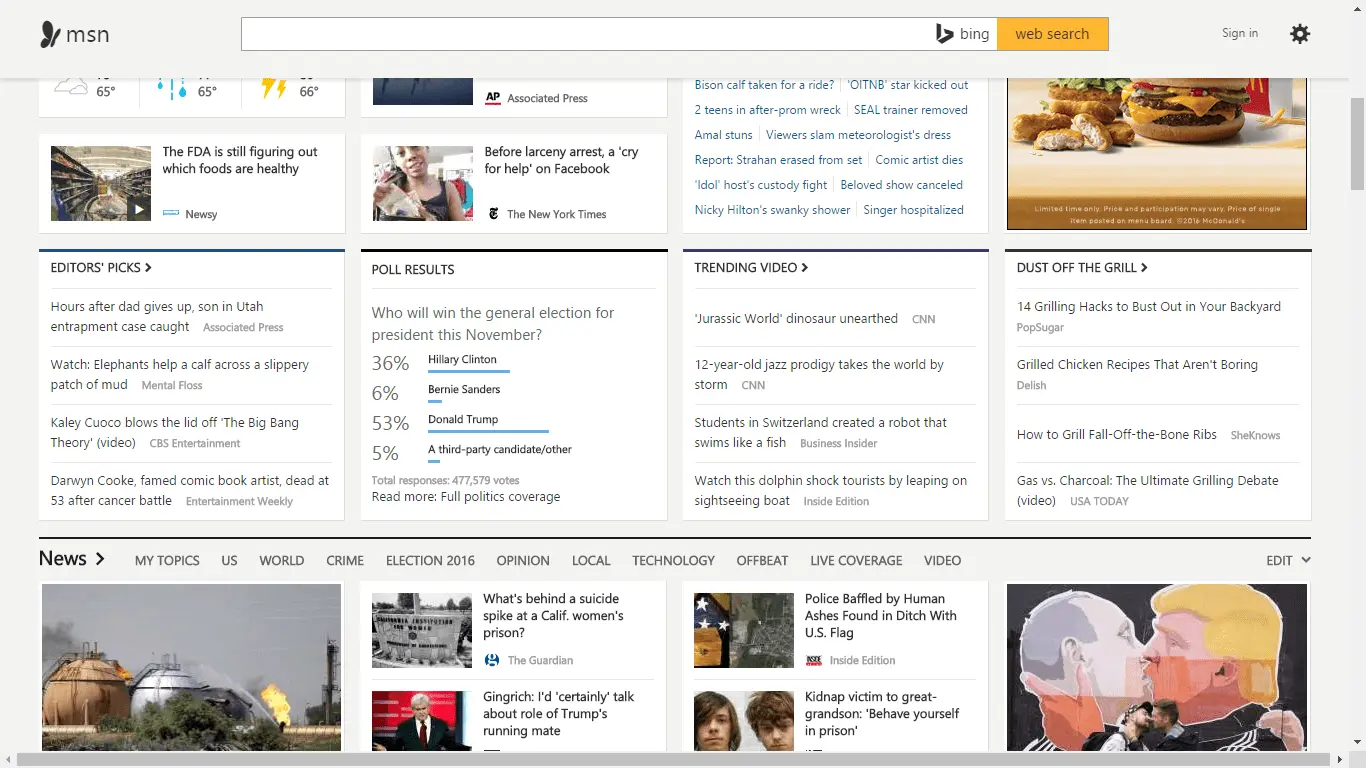Open 'Bison calf taken for a ride?' link
This screenshot has width=1366, height=768.
(764, 85)
